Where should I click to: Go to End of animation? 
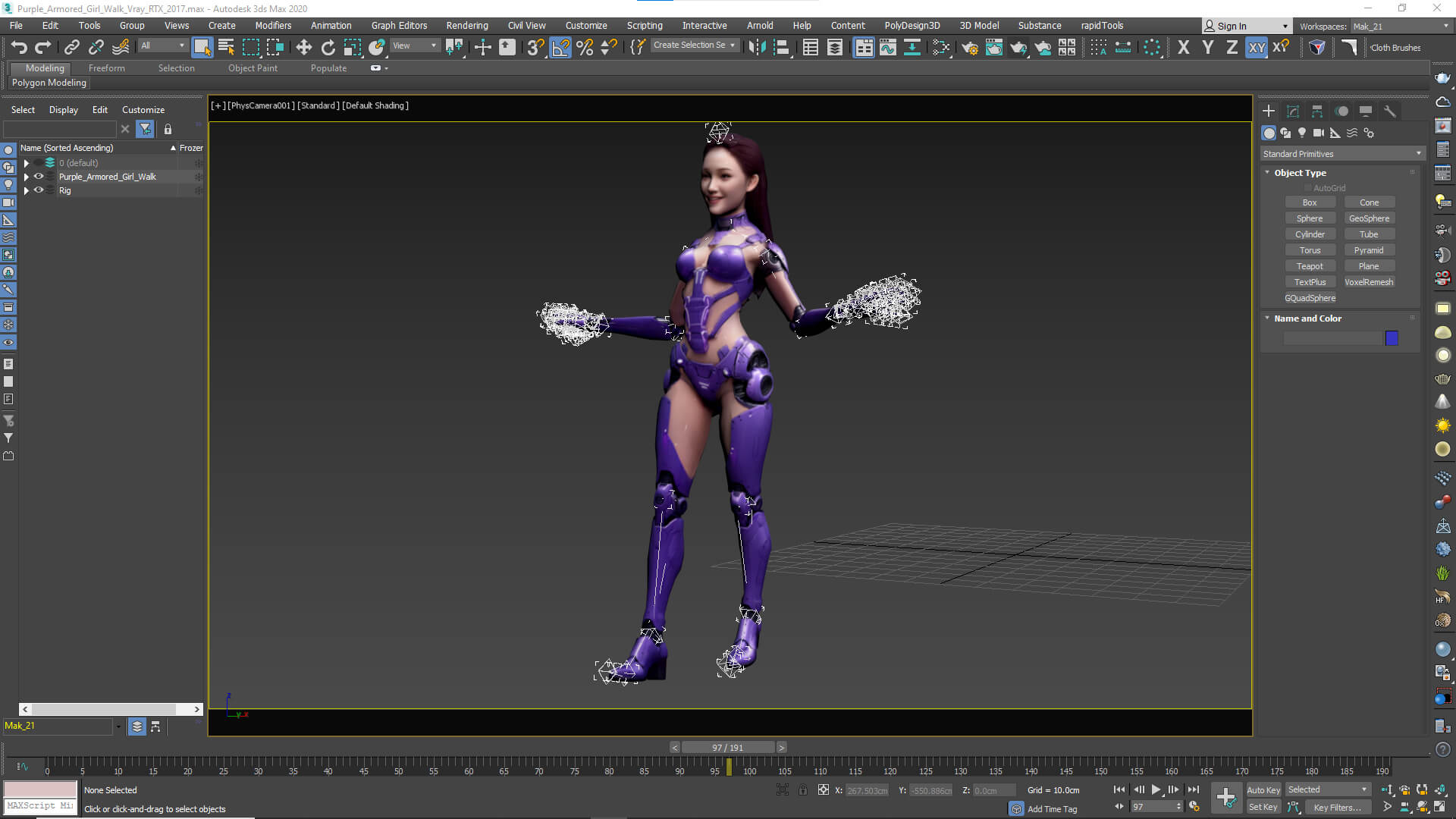[1194, 789]
